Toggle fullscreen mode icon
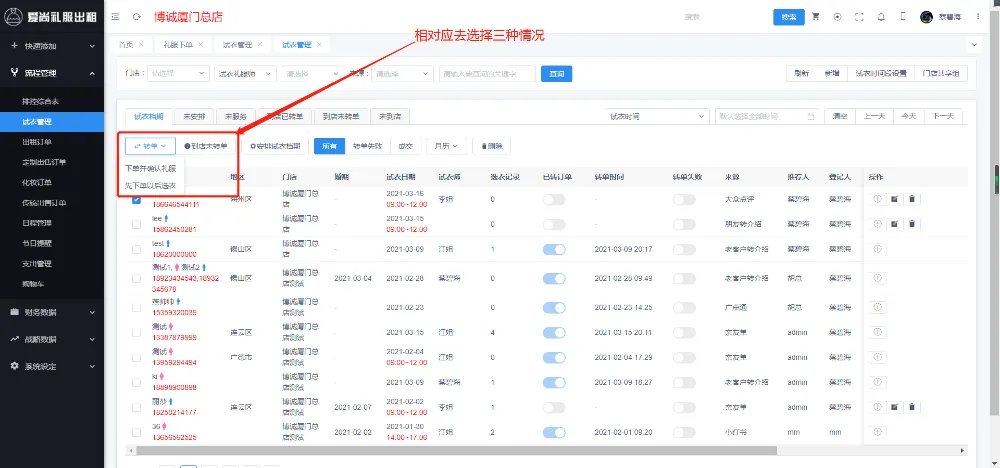 [x=859, y=17]
